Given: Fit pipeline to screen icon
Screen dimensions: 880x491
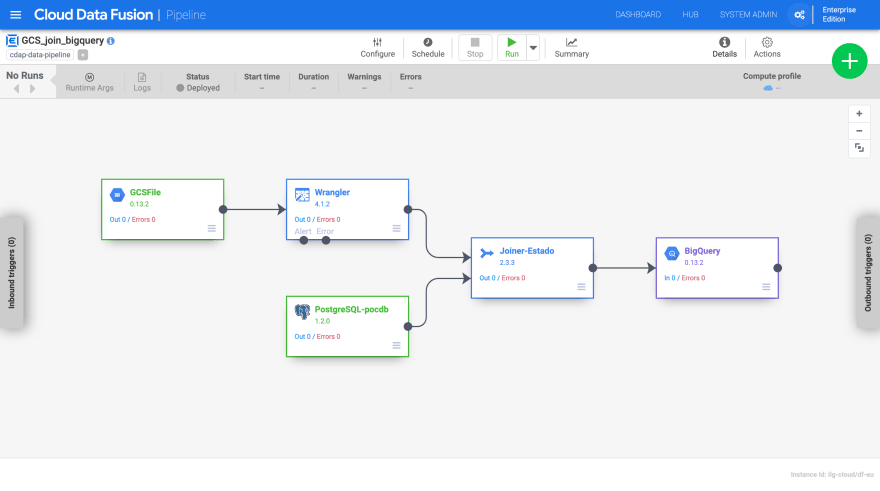Looking at the screenshot, I should coord(859,148).
